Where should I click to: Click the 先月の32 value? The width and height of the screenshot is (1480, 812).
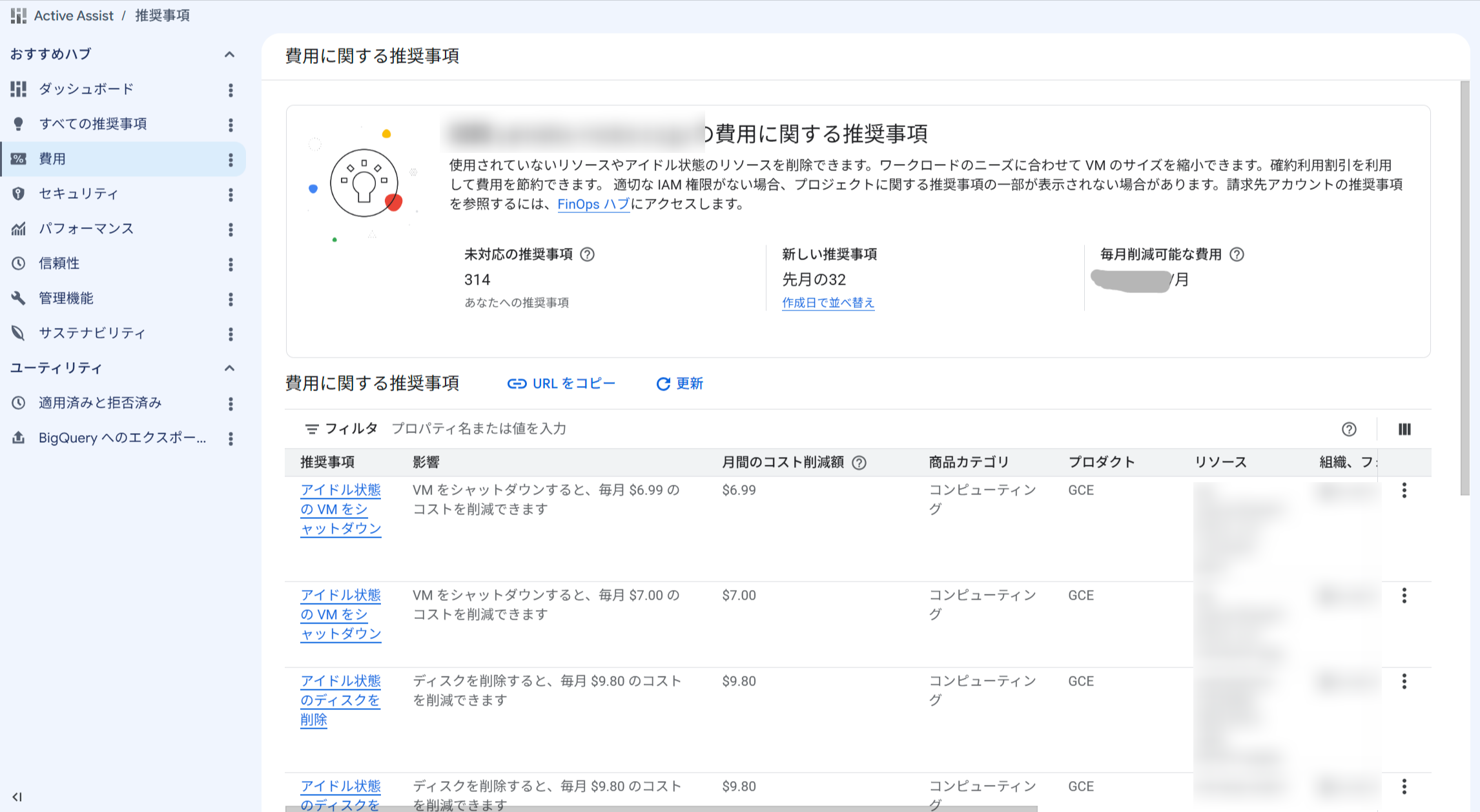coord(814,279)
